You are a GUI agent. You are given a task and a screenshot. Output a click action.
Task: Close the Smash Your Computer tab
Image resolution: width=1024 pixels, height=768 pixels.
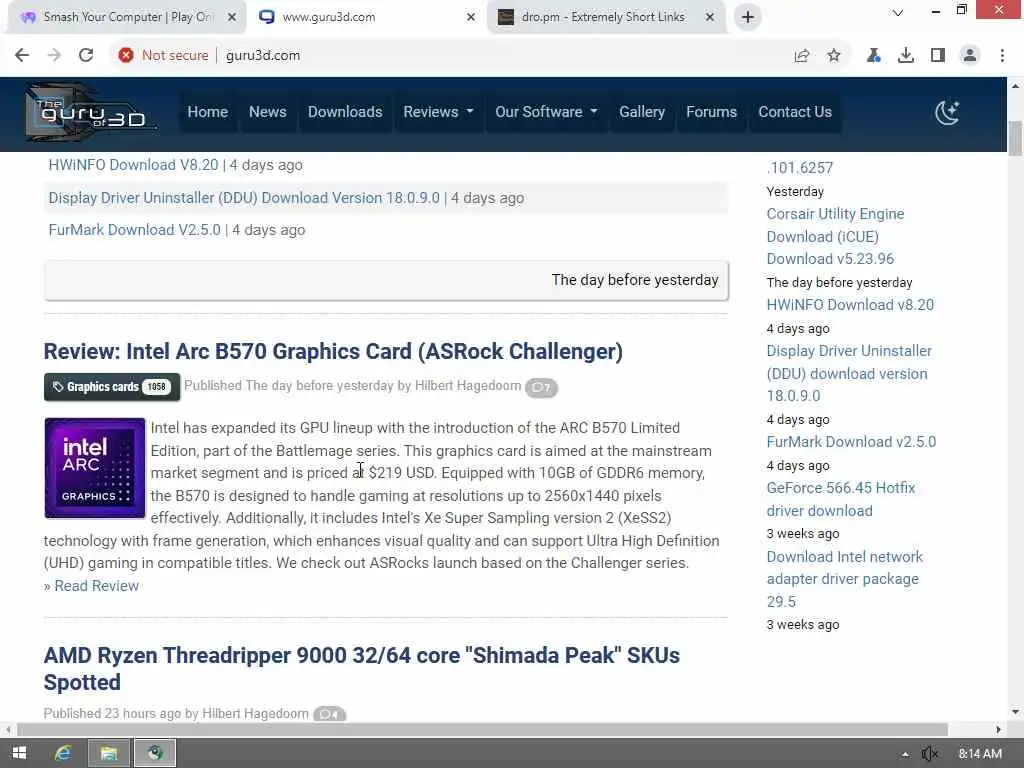[232, 17]
